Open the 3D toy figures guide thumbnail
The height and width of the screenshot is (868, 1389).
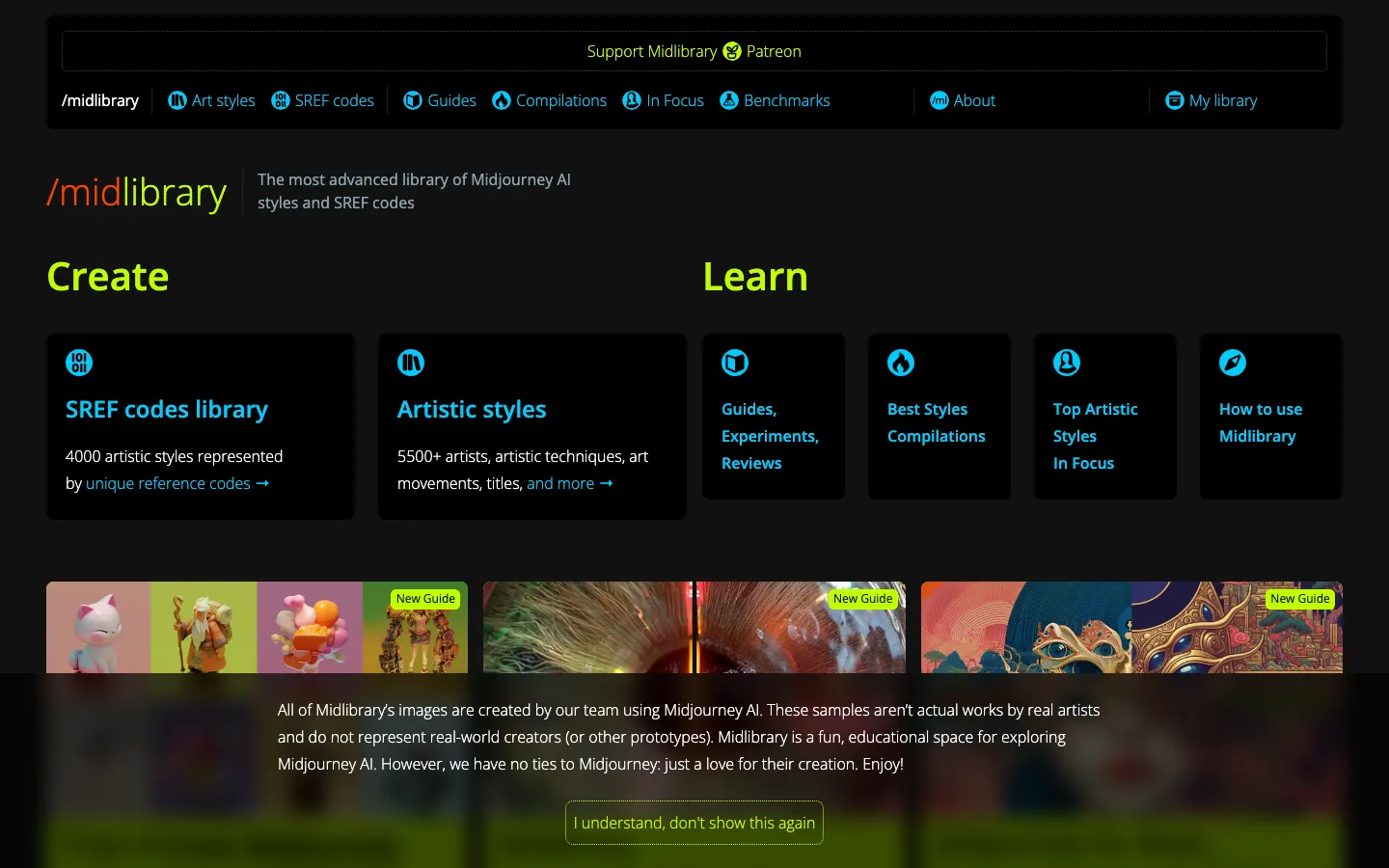pos(257,627)
